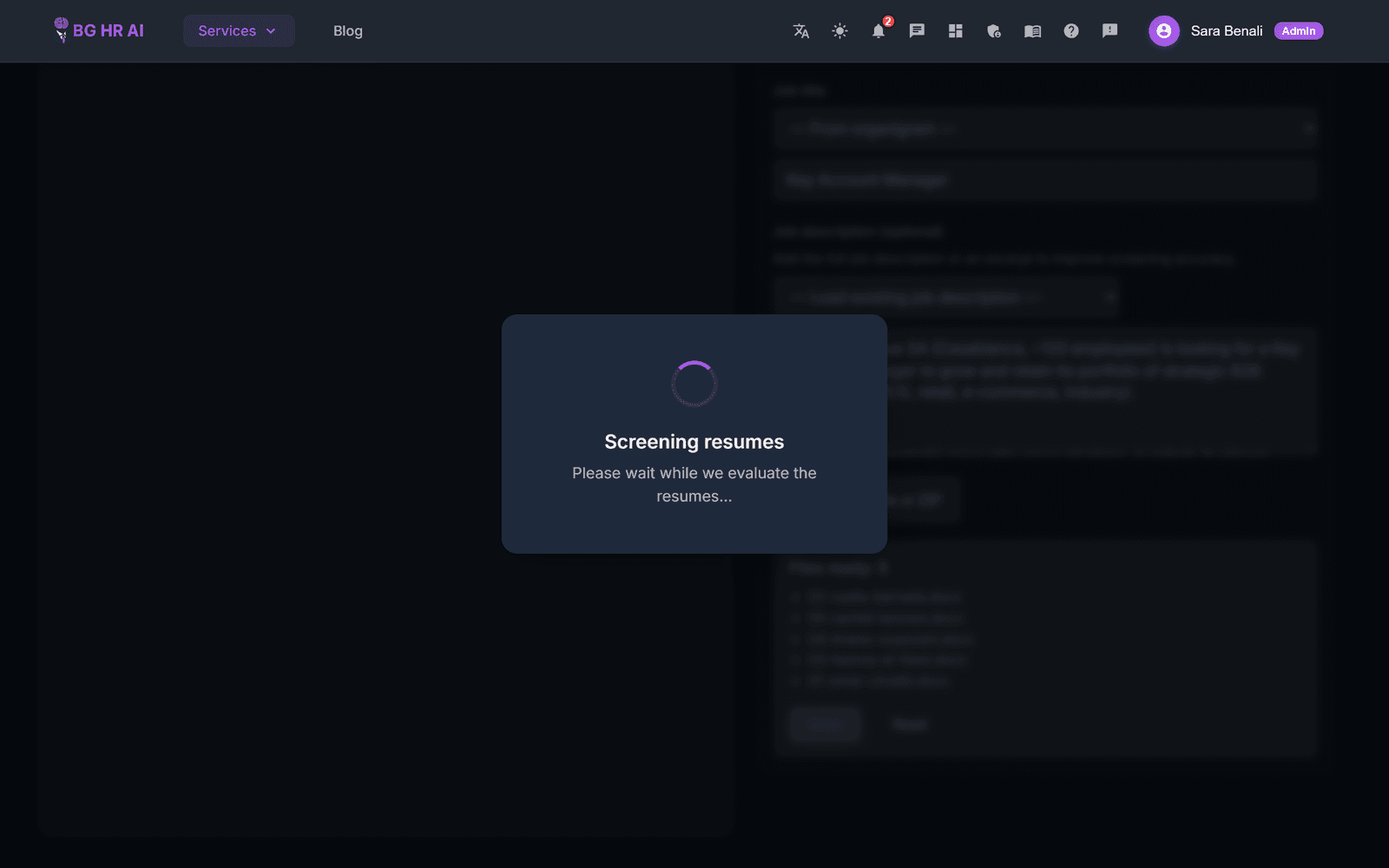The image size is (1389, 868).
Task: Click the BG HR AI logo
Action: tap(99, 30)
